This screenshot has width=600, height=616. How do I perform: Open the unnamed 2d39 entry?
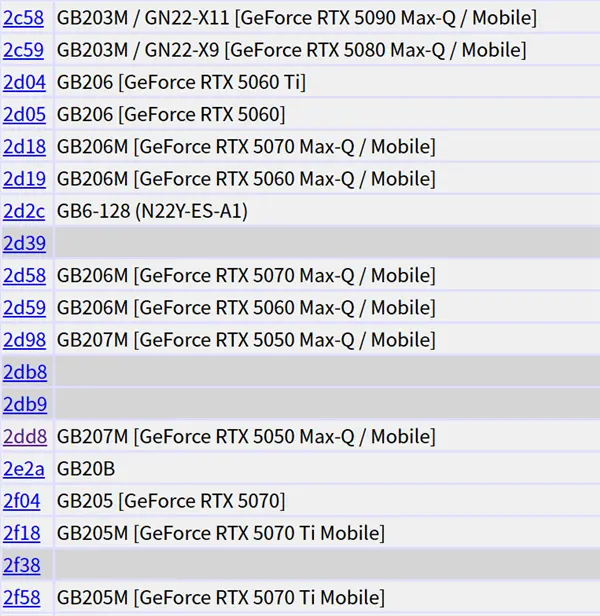pos(24,244)
